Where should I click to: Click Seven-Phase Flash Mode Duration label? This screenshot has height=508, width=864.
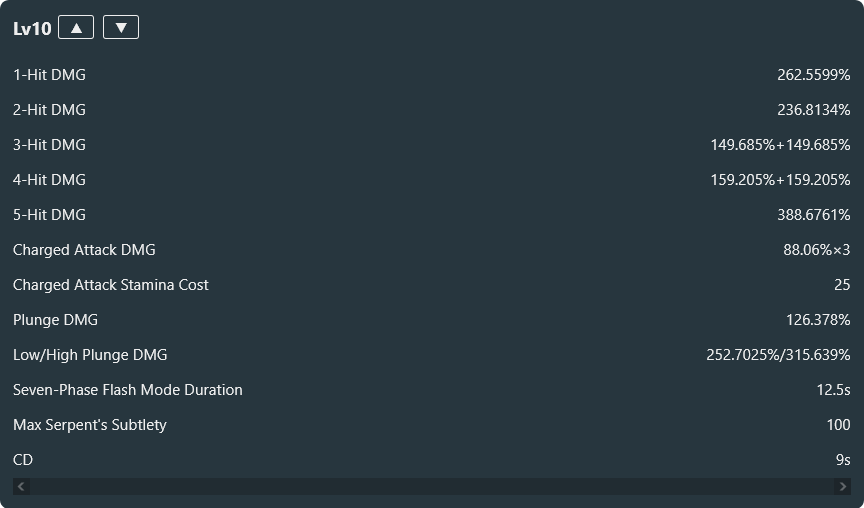pos(128,390)
